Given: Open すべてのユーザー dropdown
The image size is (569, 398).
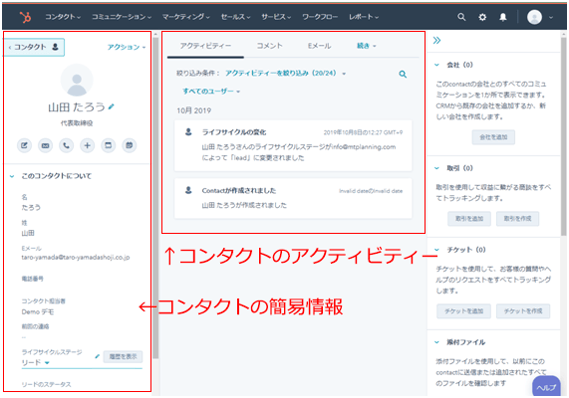Looking at the screenshot, I should tap(211, 91).
